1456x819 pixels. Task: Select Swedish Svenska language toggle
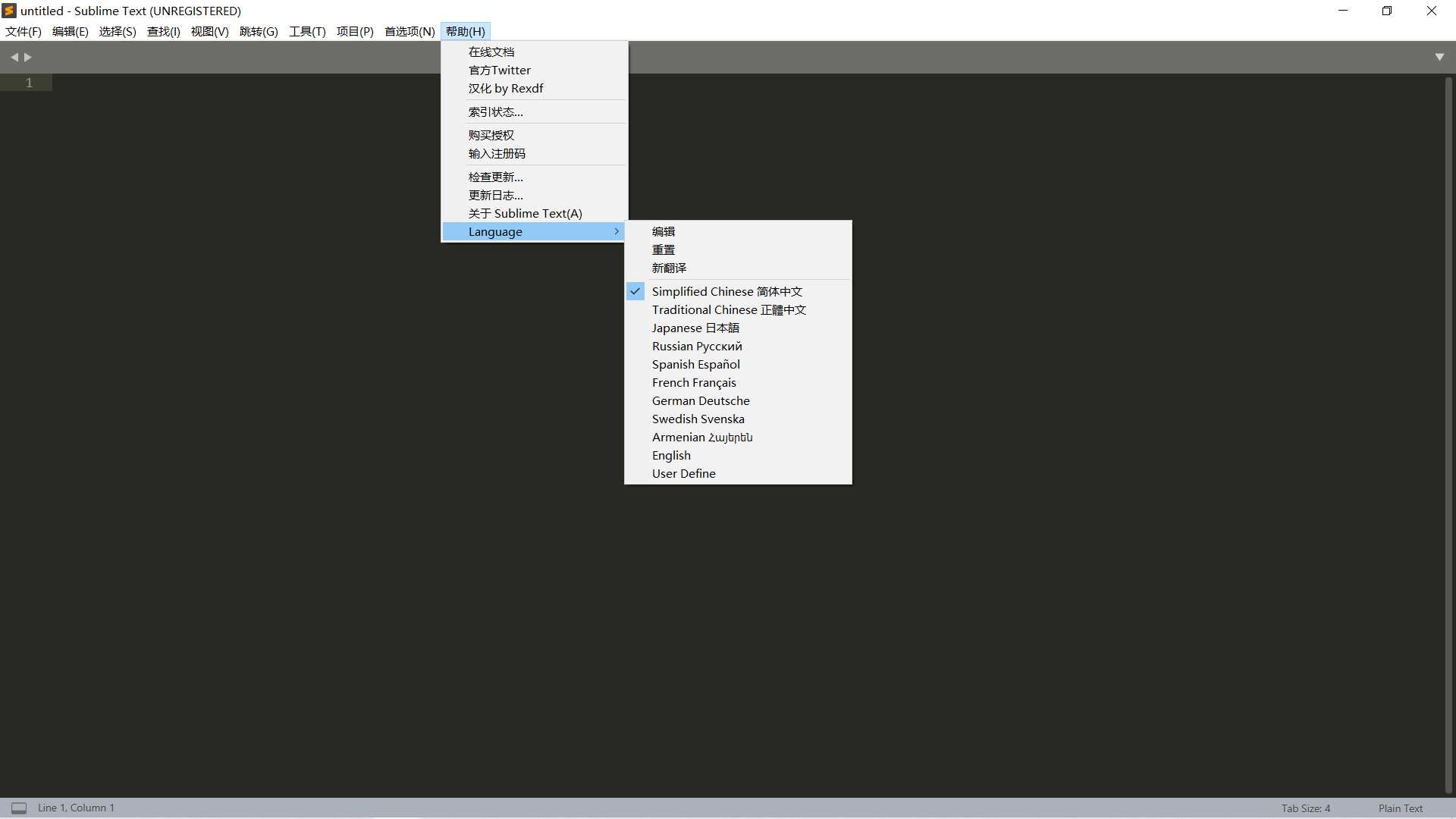[x=698, y=418]
